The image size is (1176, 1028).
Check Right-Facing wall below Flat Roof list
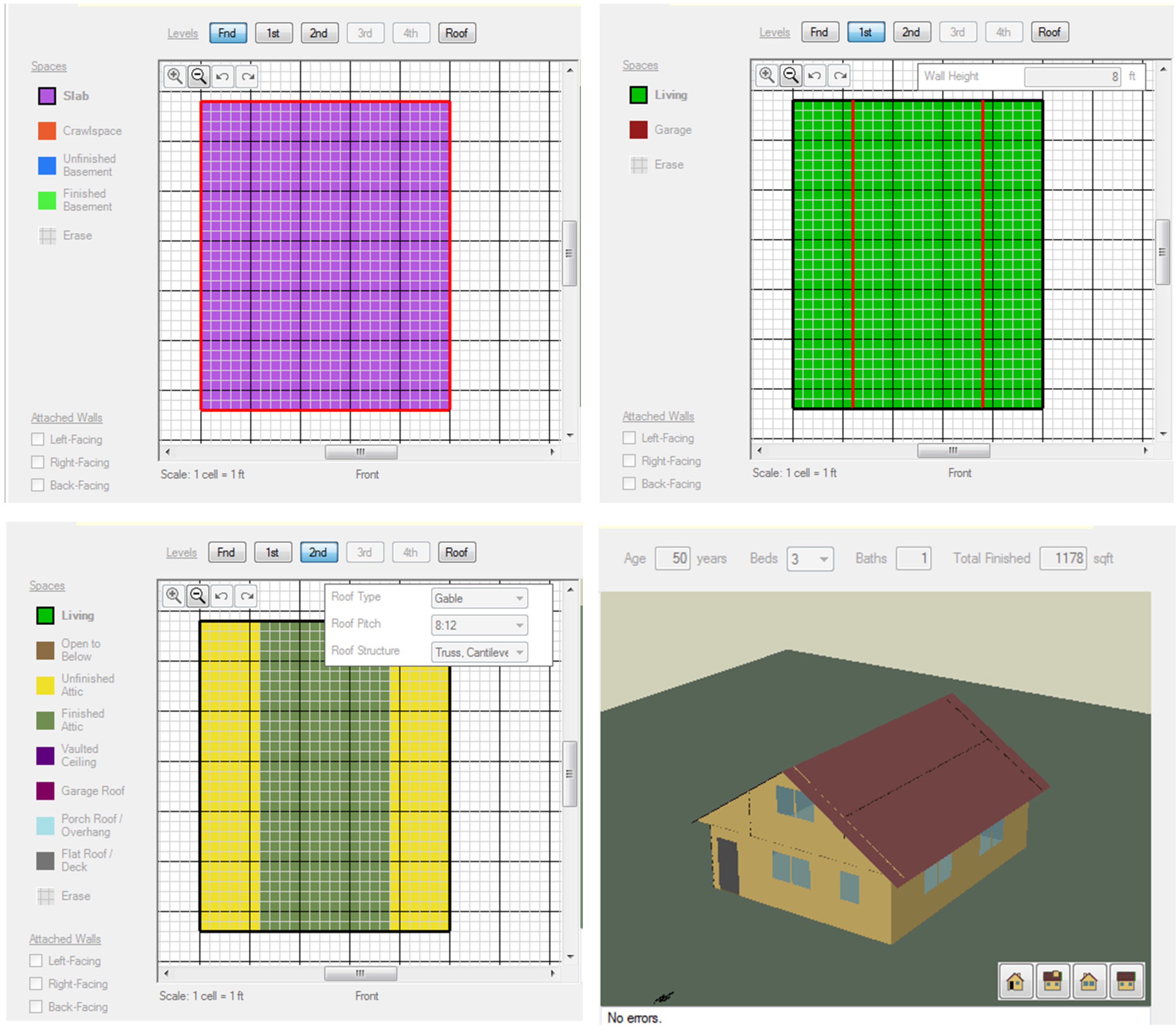coord(36,984)
